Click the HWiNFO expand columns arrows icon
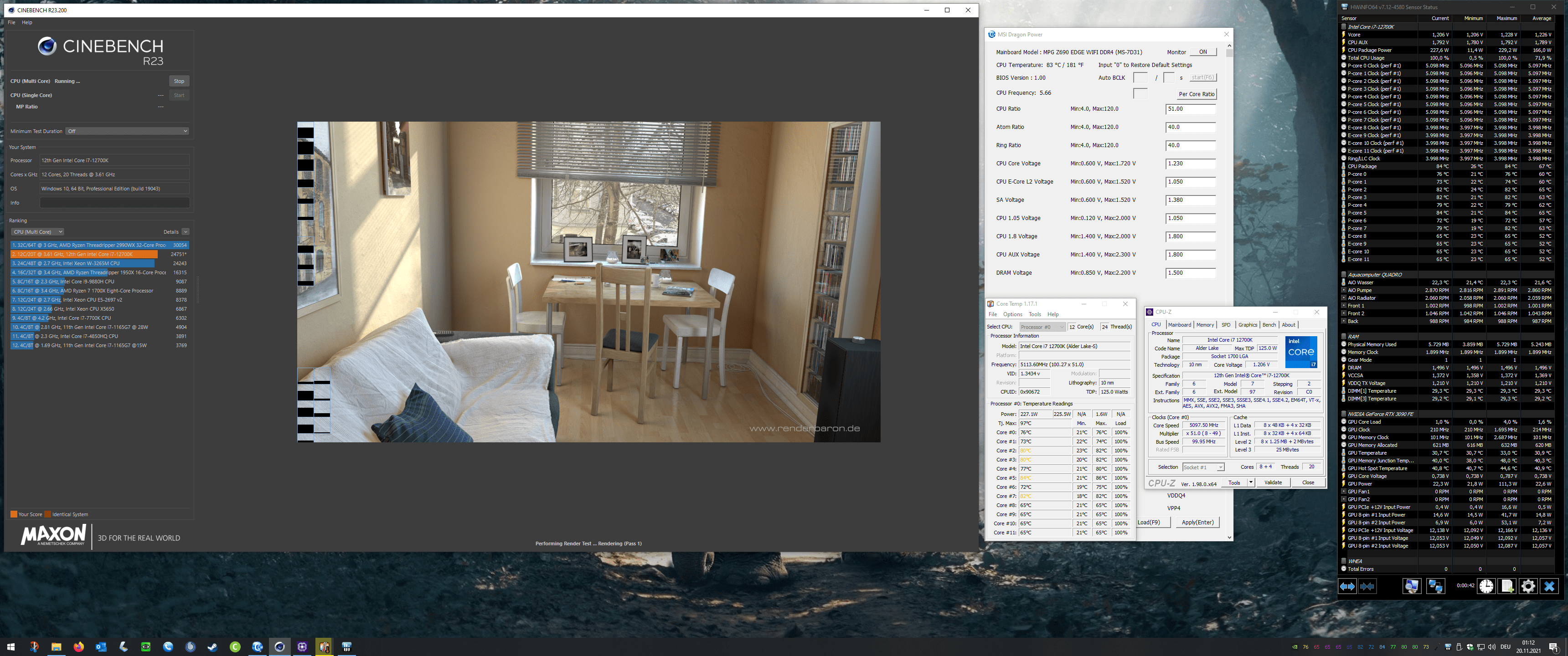Screen dimensions: 1568x656 (1348, 586)
